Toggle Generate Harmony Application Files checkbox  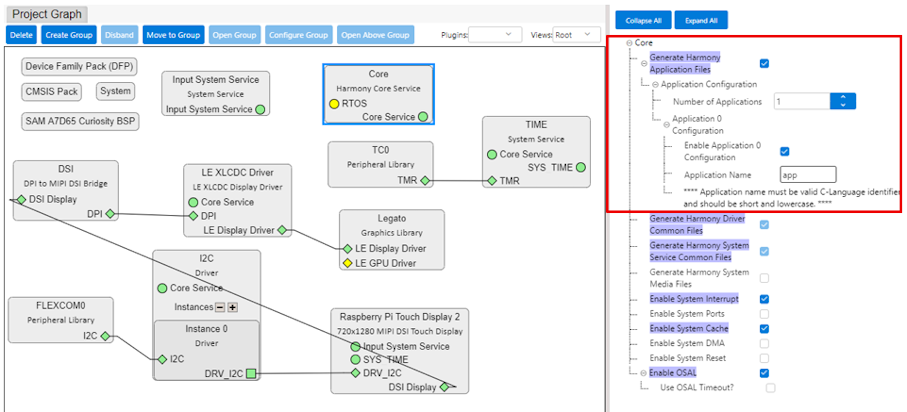[x=764, y=63]
